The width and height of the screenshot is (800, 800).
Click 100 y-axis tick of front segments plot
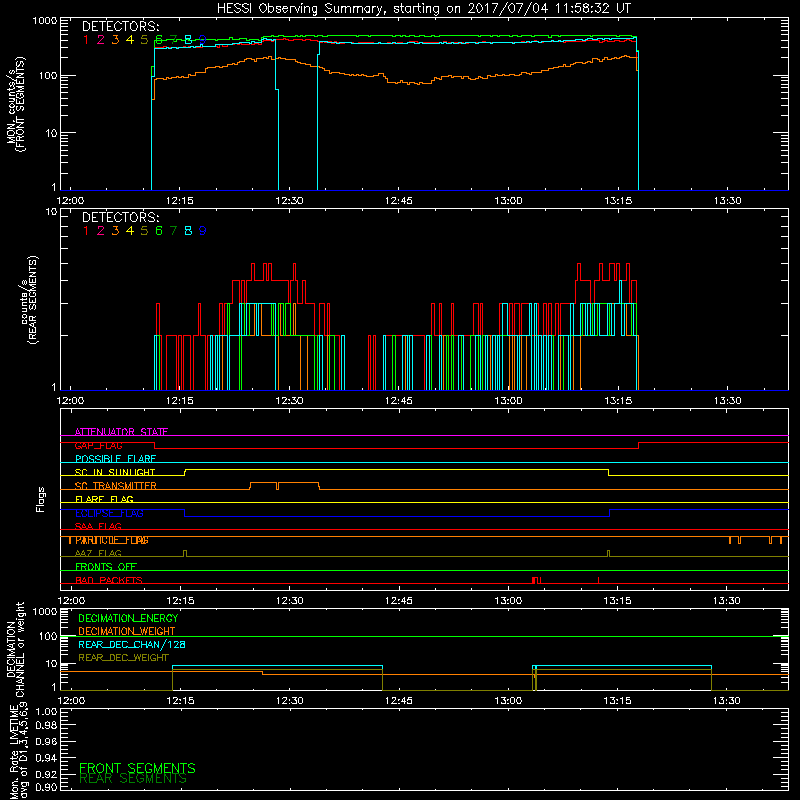pos(48,76)
